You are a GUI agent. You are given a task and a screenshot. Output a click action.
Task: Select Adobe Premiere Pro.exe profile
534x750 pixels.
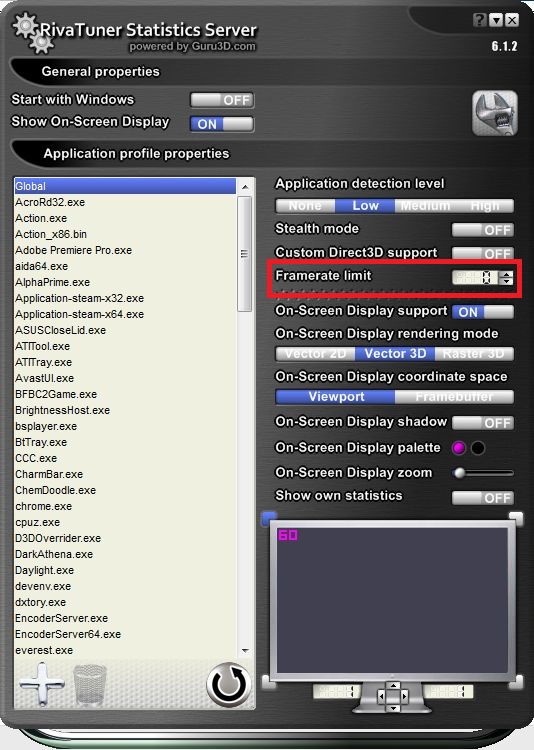point(125,250)
